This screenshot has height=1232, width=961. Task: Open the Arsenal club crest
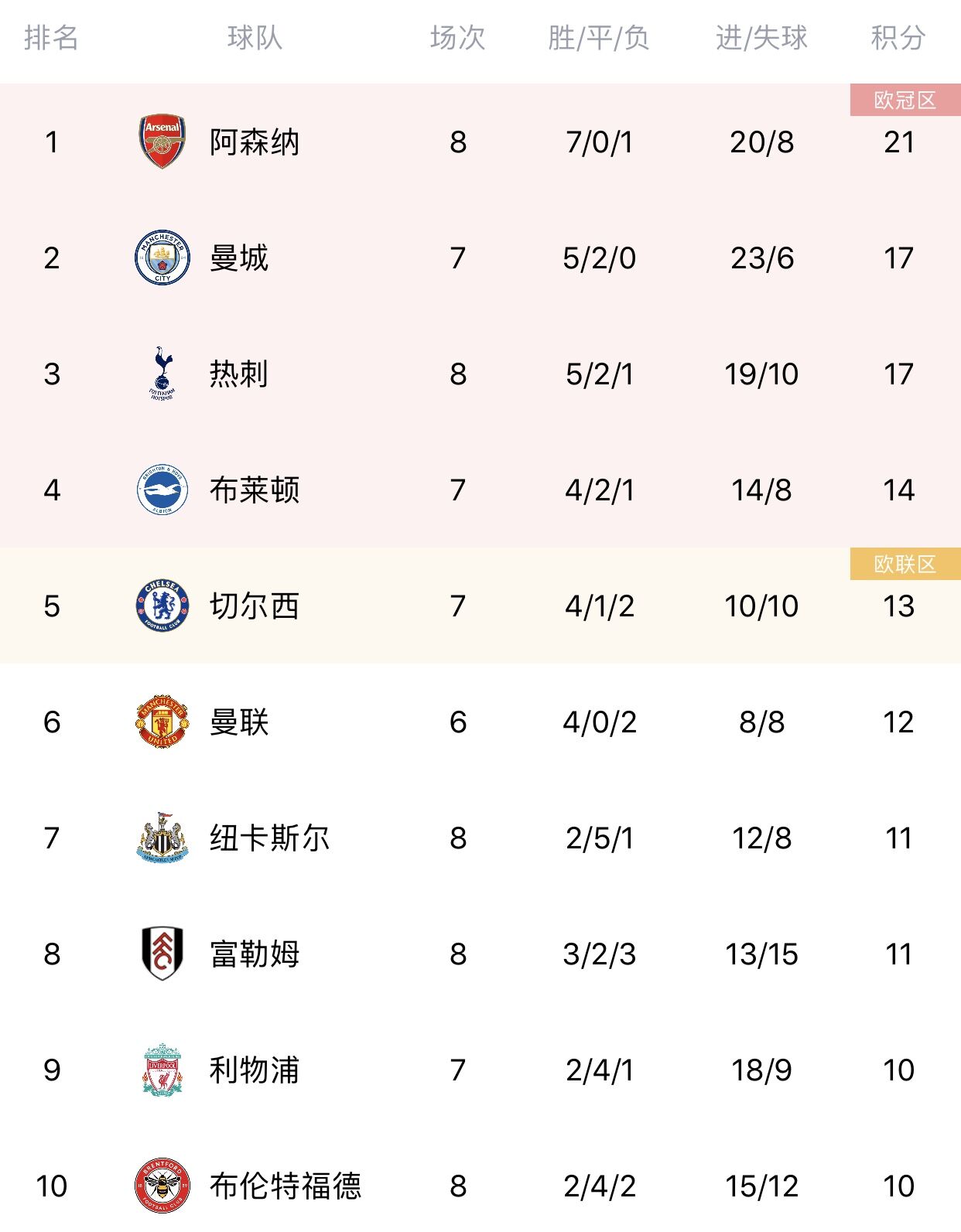162,142
